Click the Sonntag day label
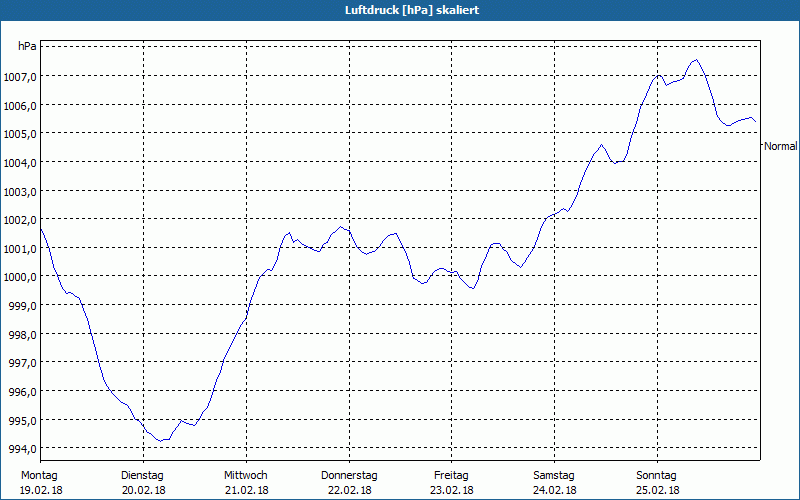 (x=656, y=476)
